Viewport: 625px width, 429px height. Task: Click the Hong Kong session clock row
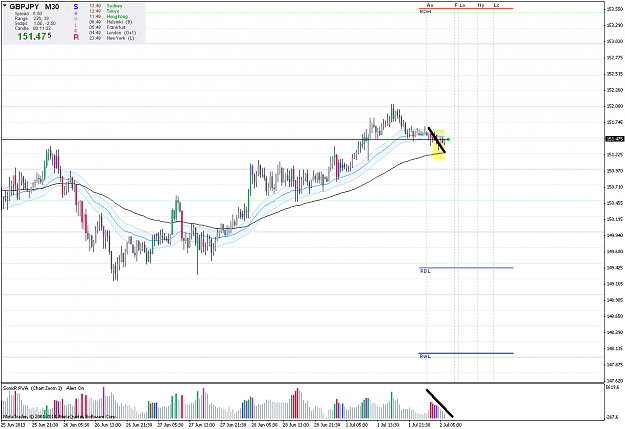click(x=108, y=17)
